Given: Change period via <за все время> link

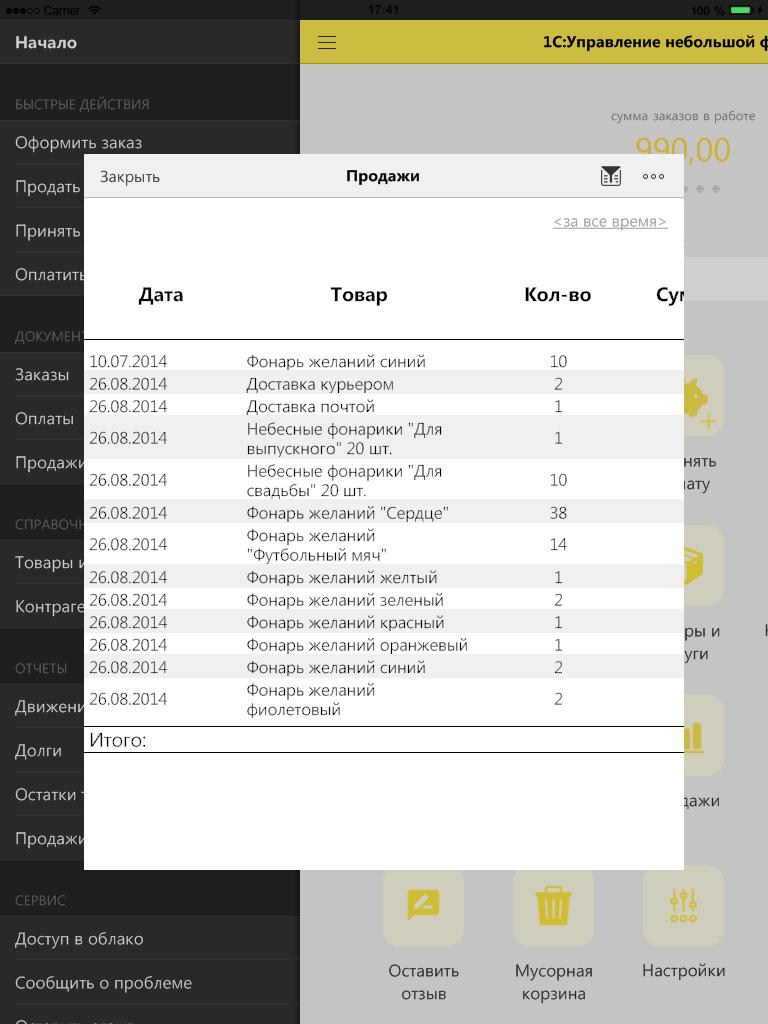Looking at the screenshot, I should (x=610, y=221).
